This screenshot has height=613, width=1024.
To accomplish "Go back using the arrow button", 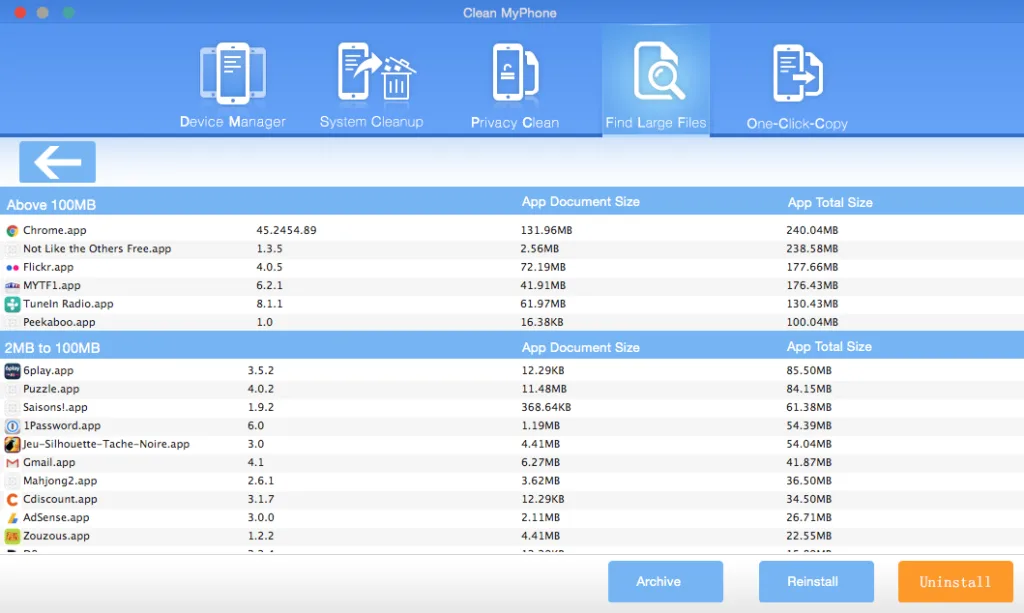I will (x=57, y=162).
